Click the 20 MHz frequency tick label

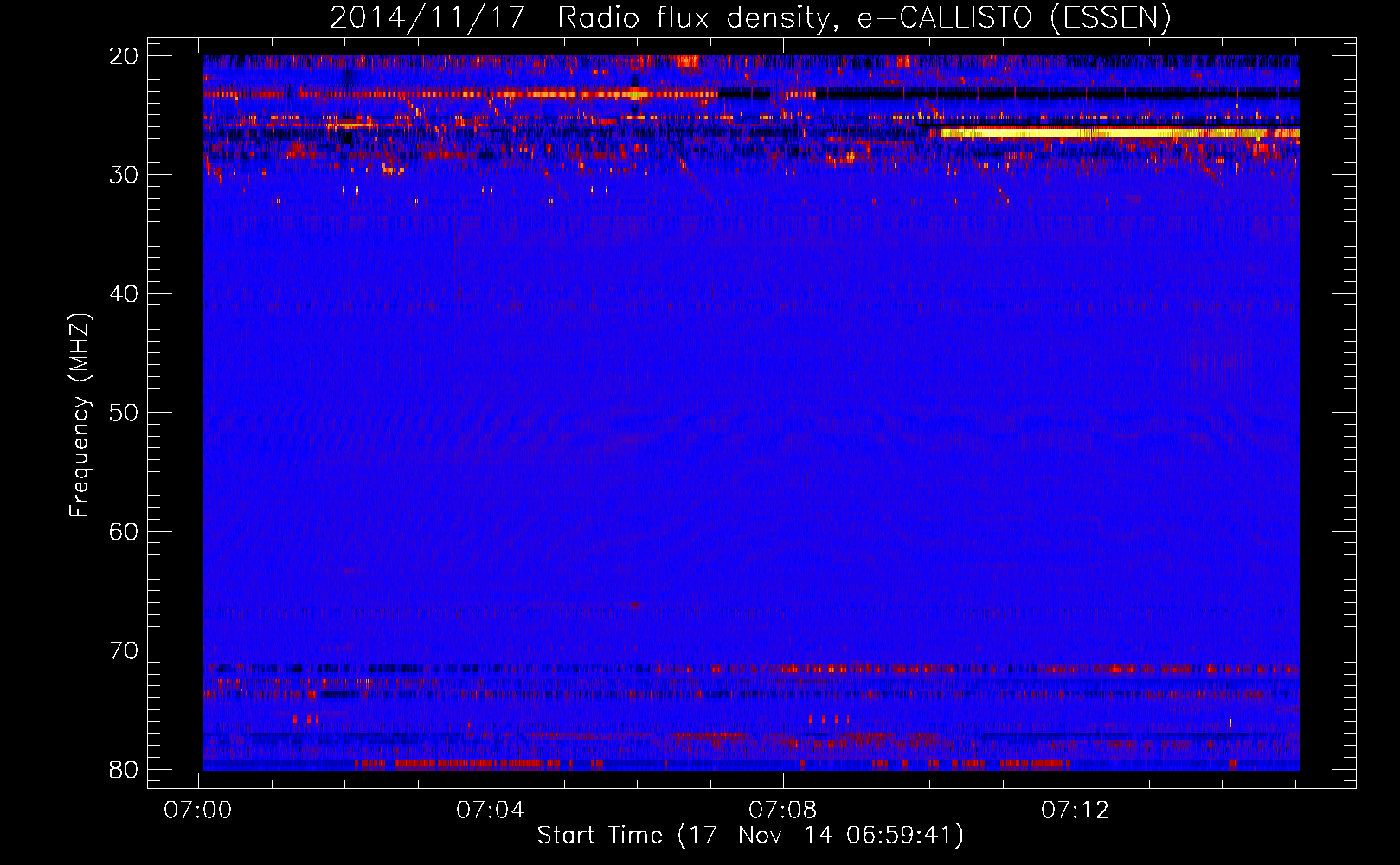[x=124, y=56]
